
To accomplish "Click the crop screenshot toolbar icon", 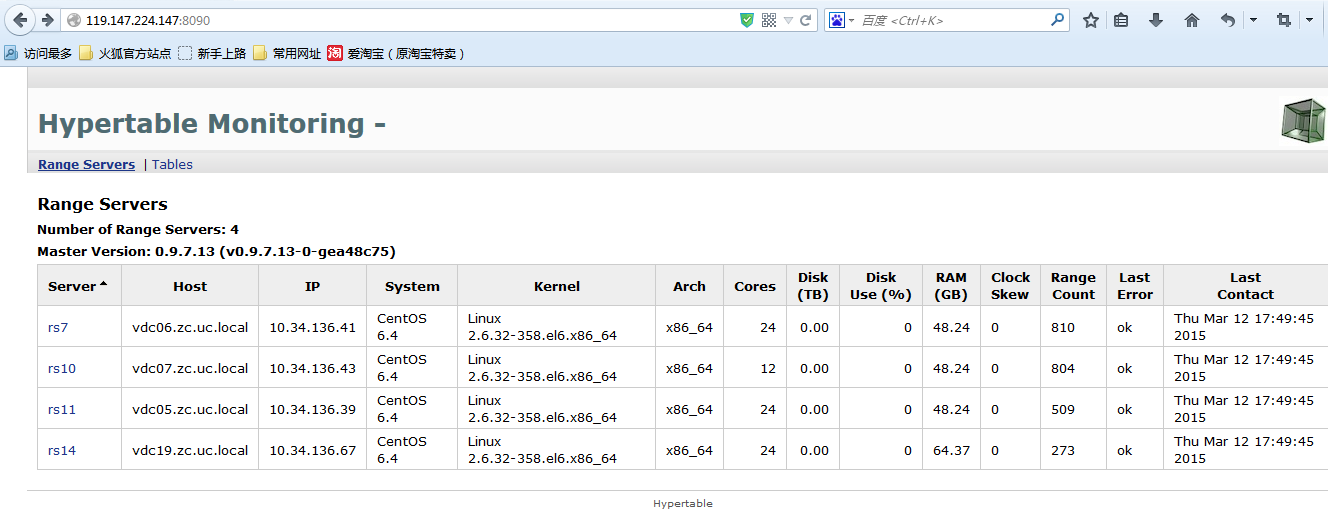I will pyautogui.click(x=1284, y=20).
